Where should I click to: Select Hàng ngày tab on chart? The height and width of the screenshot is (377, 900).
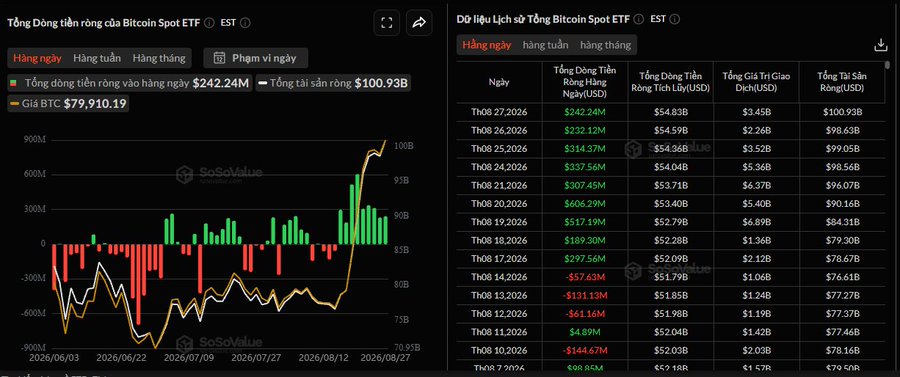pyautogui.click(x=37, y=58)
